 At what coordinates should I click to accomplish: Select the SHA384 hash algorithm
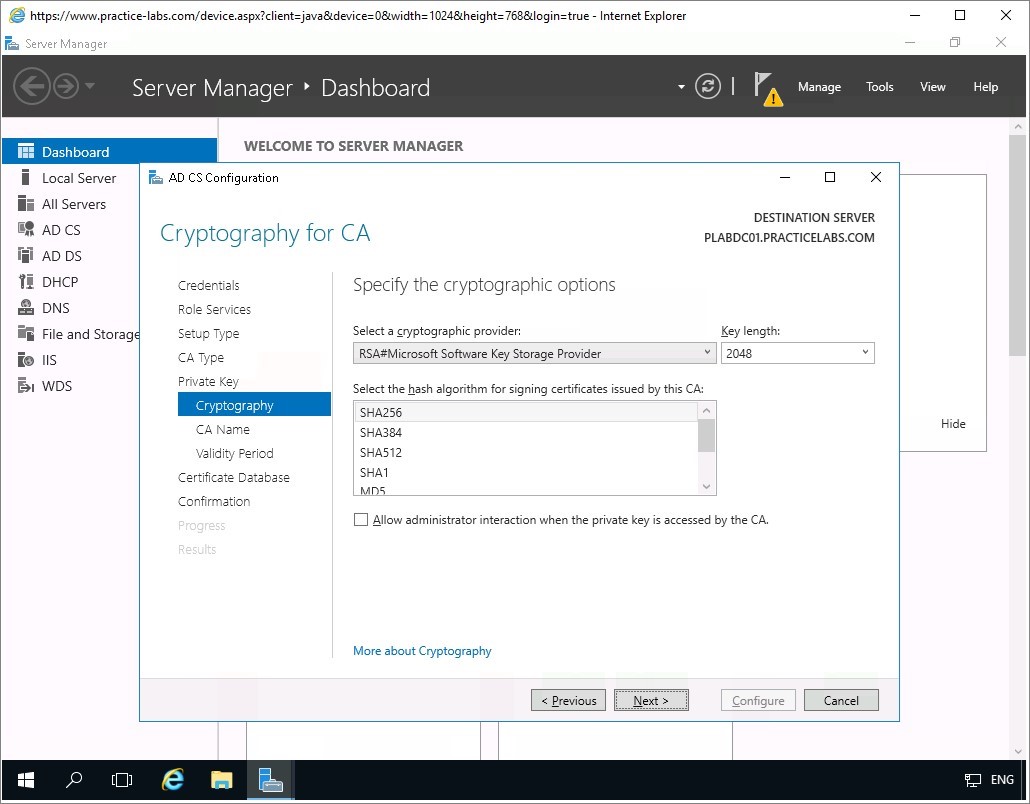click(526, 432)
